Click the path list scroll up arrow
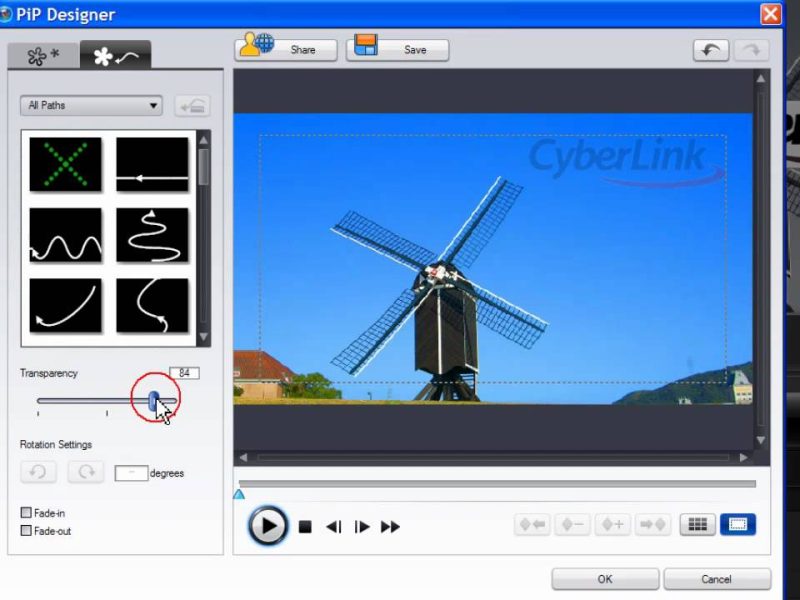800x600 pixels. (204, 139)
